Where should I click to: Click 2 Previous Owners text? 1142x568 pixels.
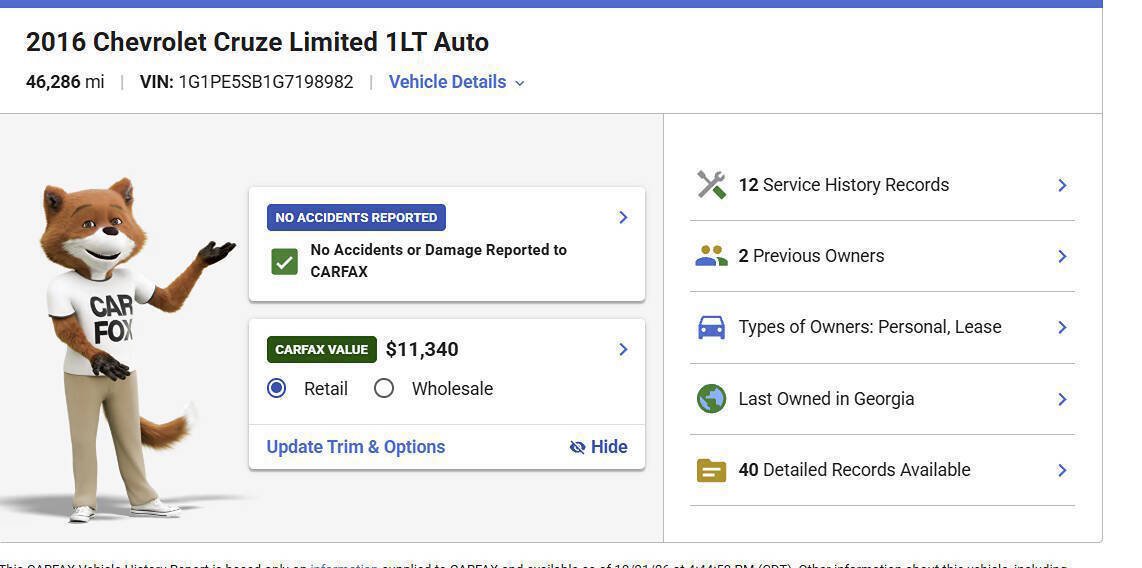tap(811, 256)
